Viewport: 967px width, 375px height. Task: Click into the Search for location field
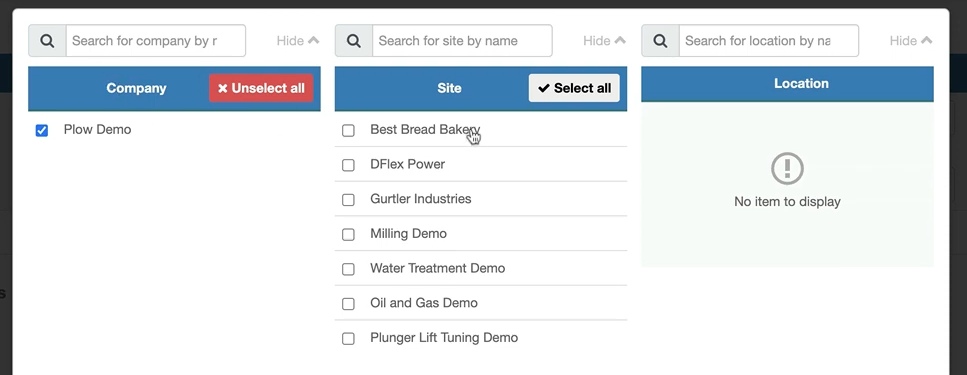point(769,41)
